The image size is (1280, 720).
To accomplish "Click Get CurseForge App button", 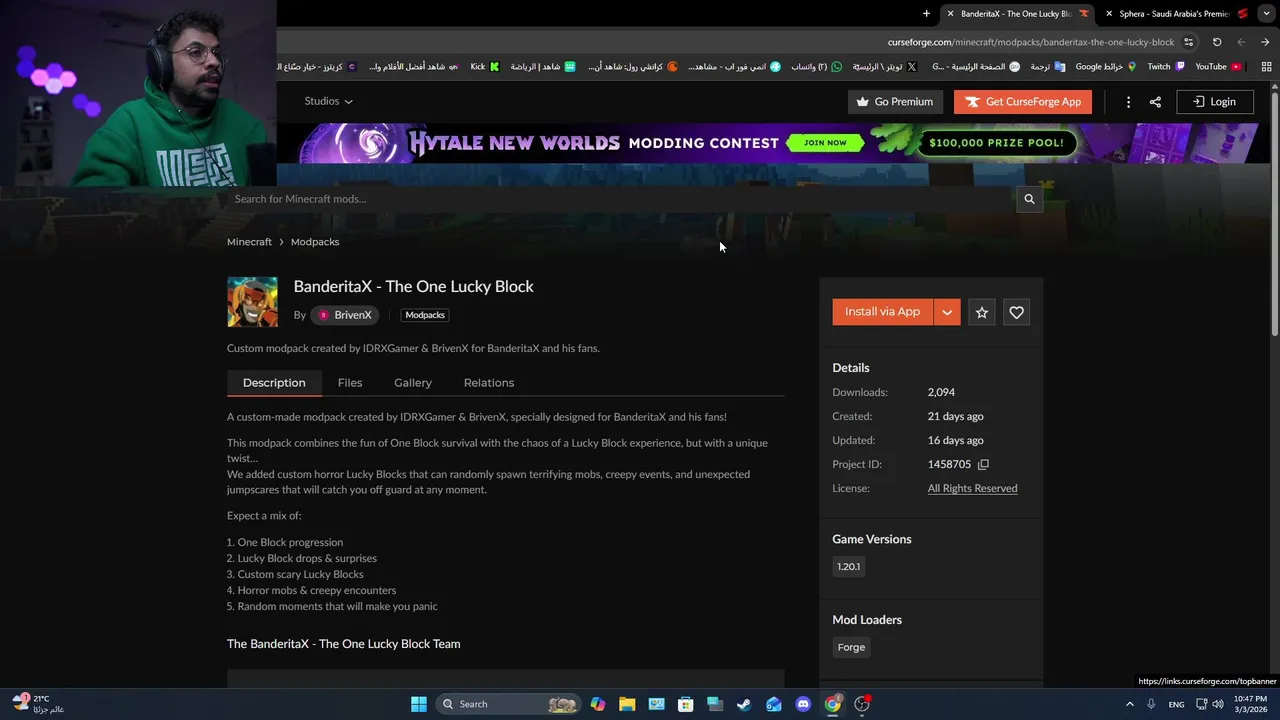I will (x=1023, y=102).
